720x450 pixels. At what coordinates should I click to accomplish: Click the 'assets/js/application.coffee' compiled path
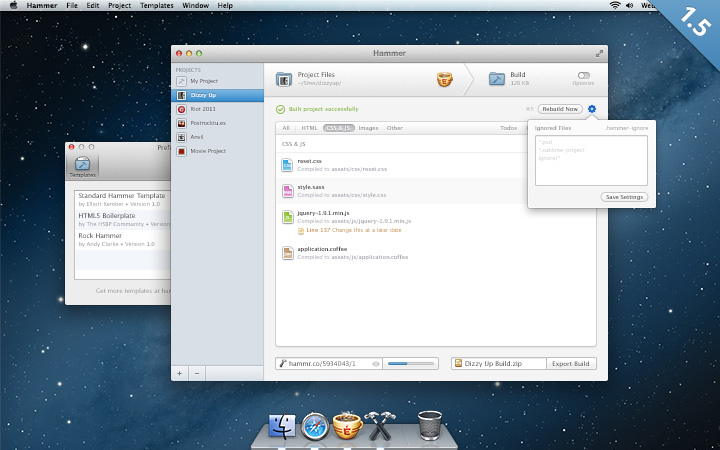[x=370, y=257]
